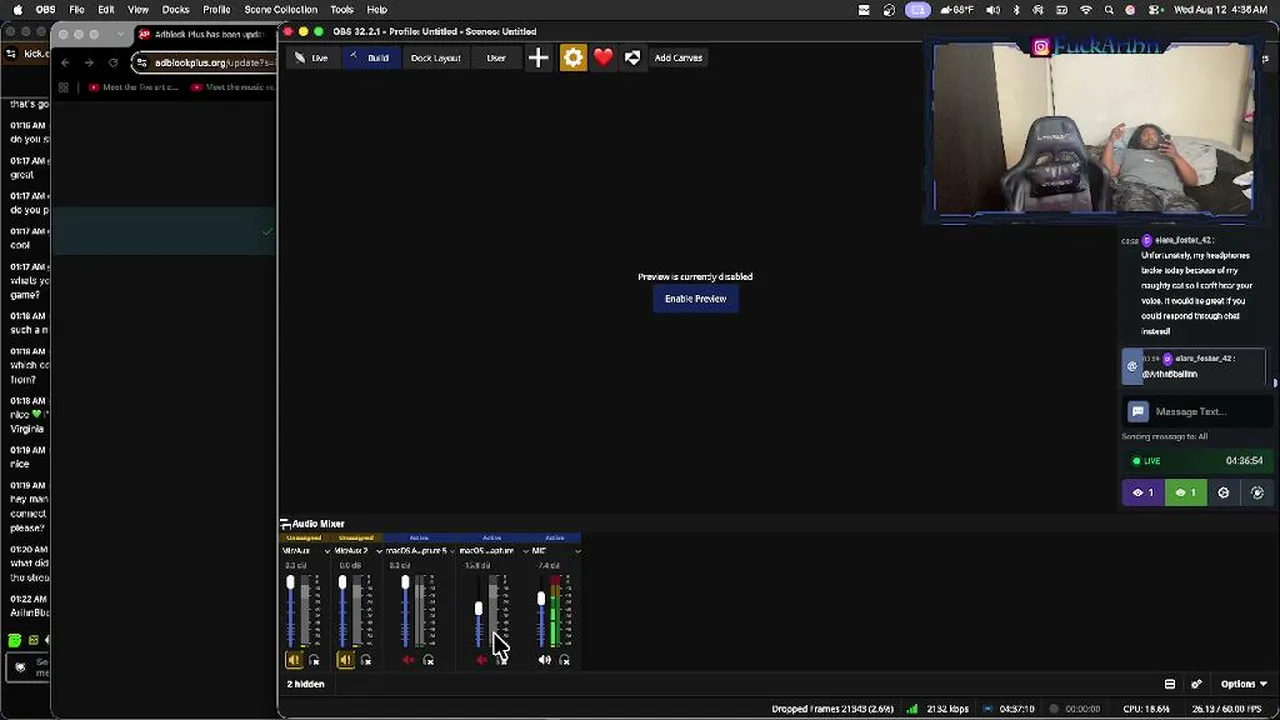Mute the Mic/Aux 2 speaker icon

(345, 660)
